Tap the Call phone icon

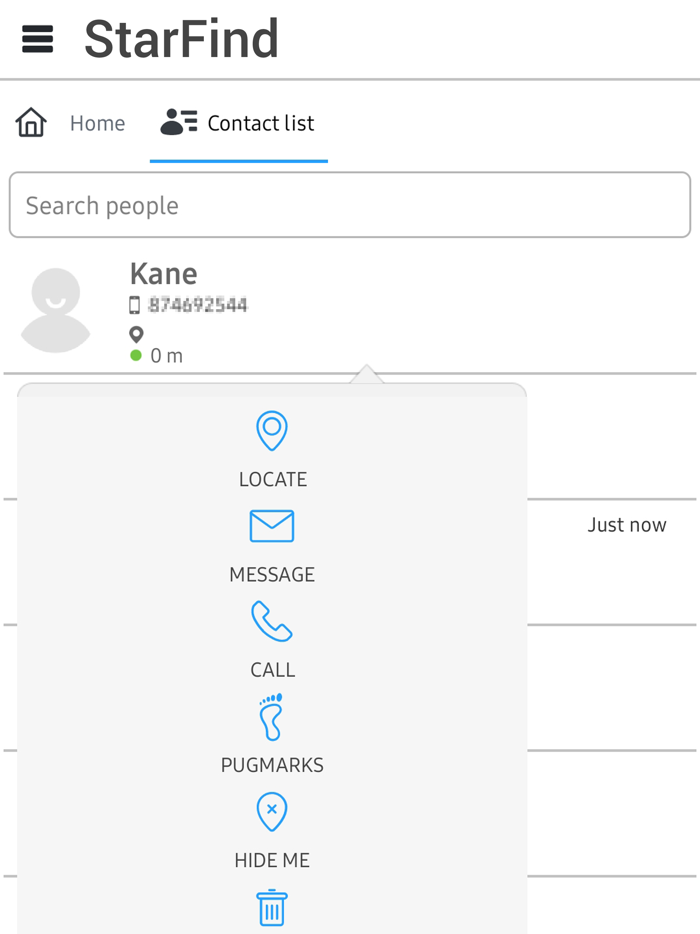[x=272, y=621]
